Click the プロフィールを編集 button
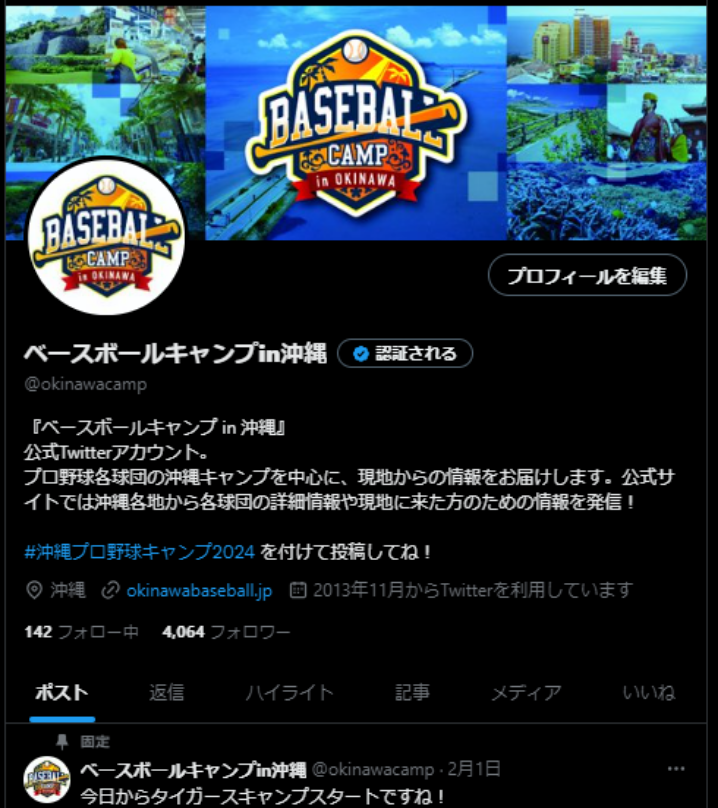Image resolution: width=718 pixels, height=808 pixels. pyautogui.click(x=587, y=275)
